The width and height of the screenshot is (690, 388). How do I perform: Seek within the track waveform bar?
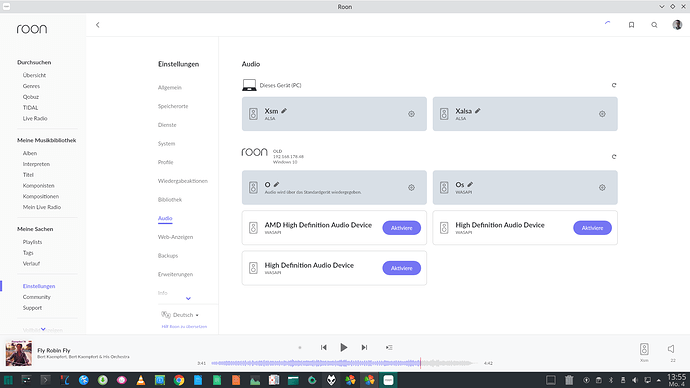coord(344,363)
